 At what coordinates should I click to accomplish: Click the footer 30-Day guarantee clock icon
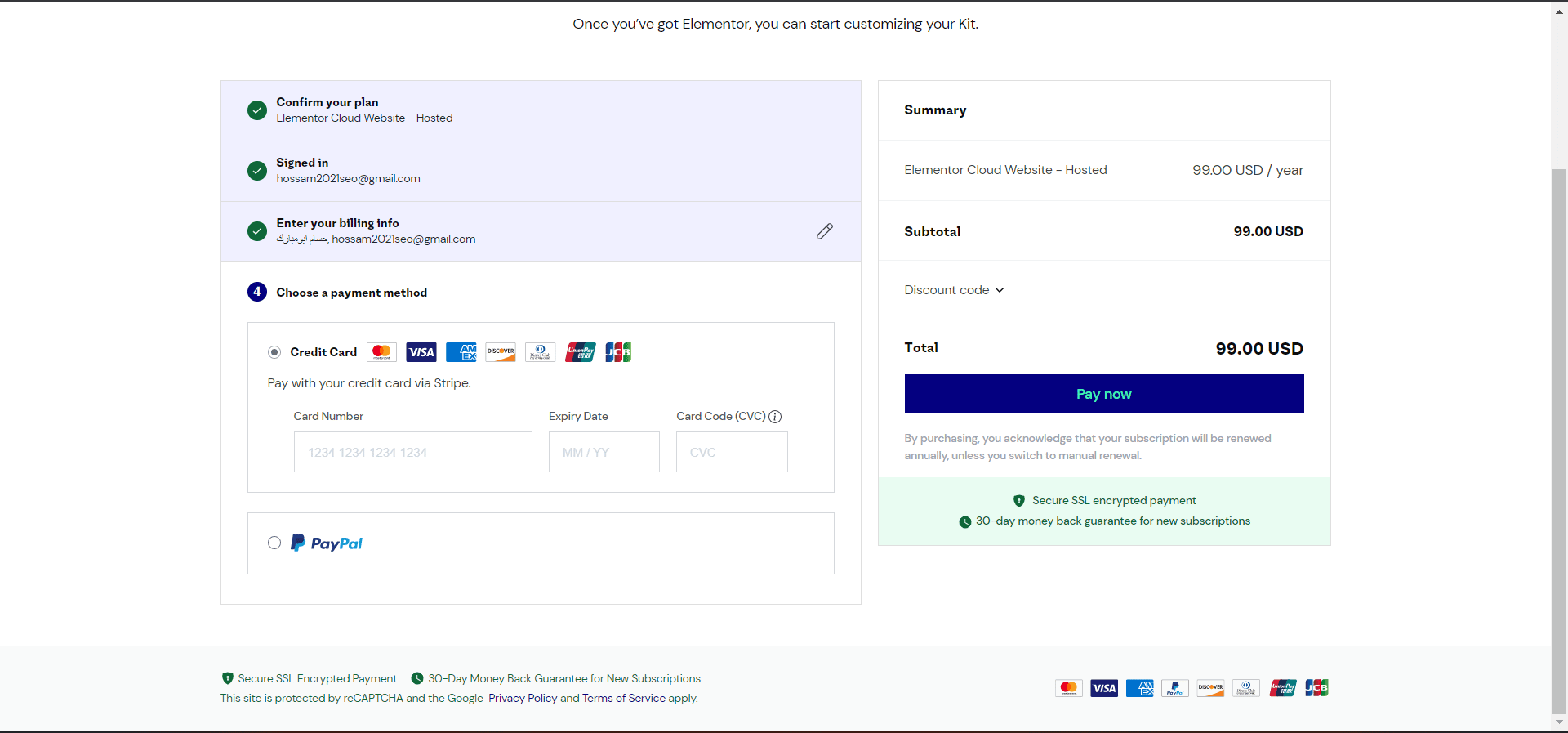click(417, 678)
